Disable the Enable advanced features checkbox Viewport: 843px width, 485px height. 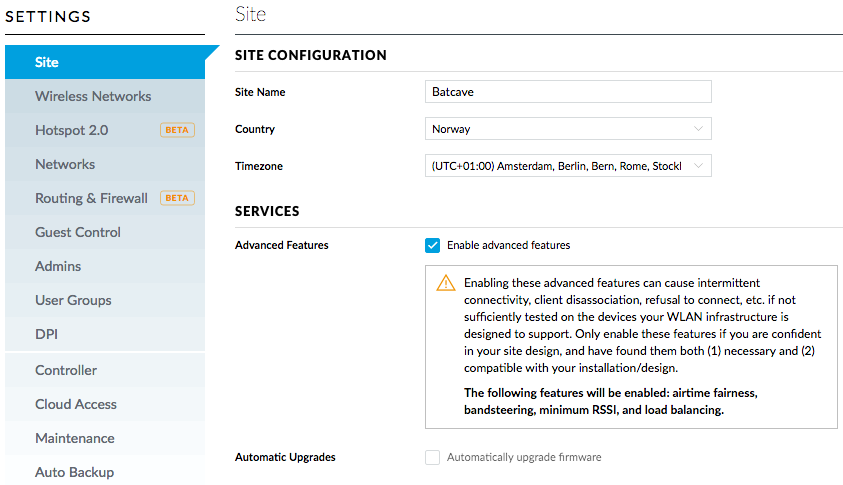(432, 245)
